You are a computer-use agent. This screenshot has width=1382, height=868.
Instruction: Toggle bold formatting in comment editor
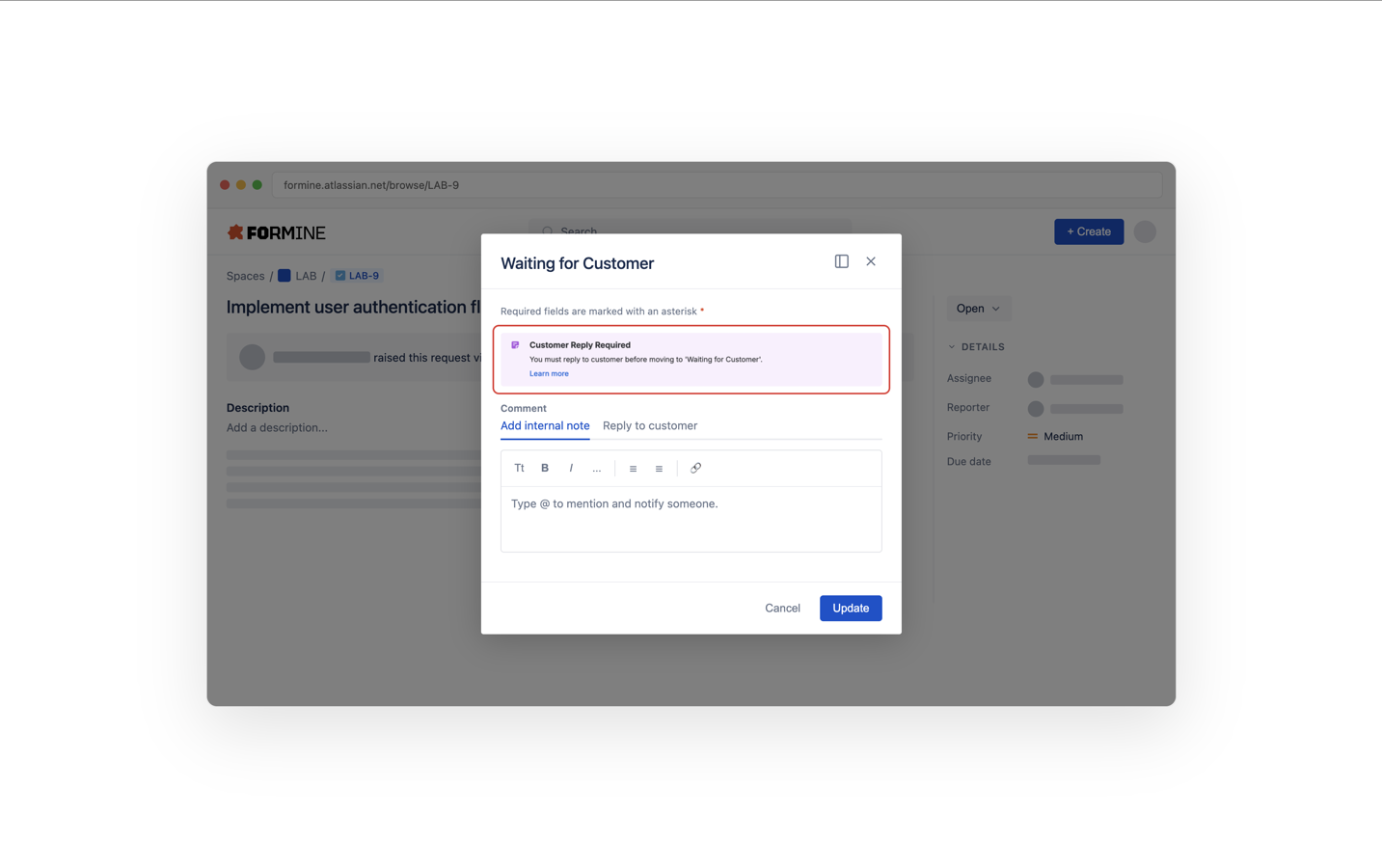(545, 468)
